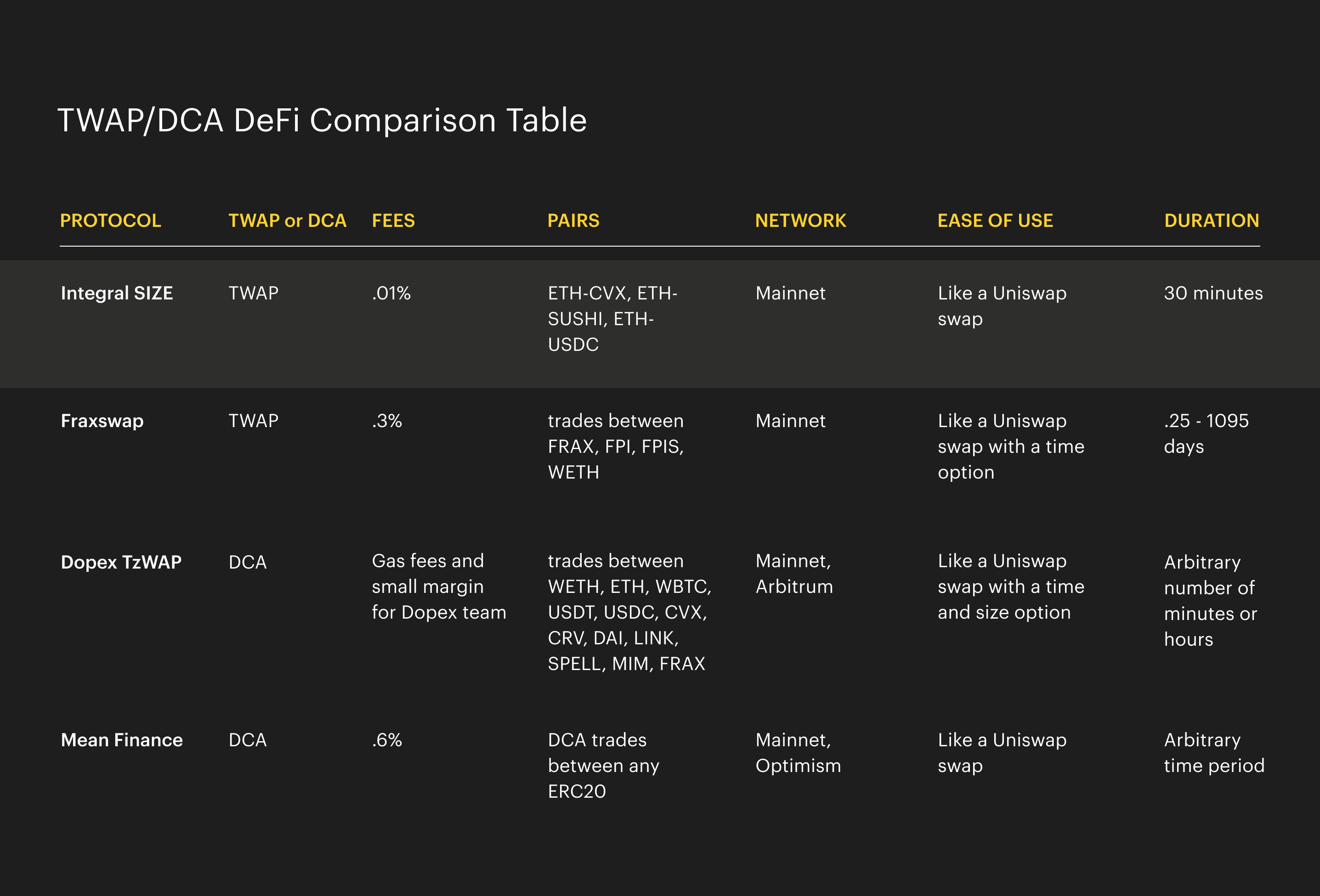Select the Integral SIZE protocol name

tap(116, 293)
